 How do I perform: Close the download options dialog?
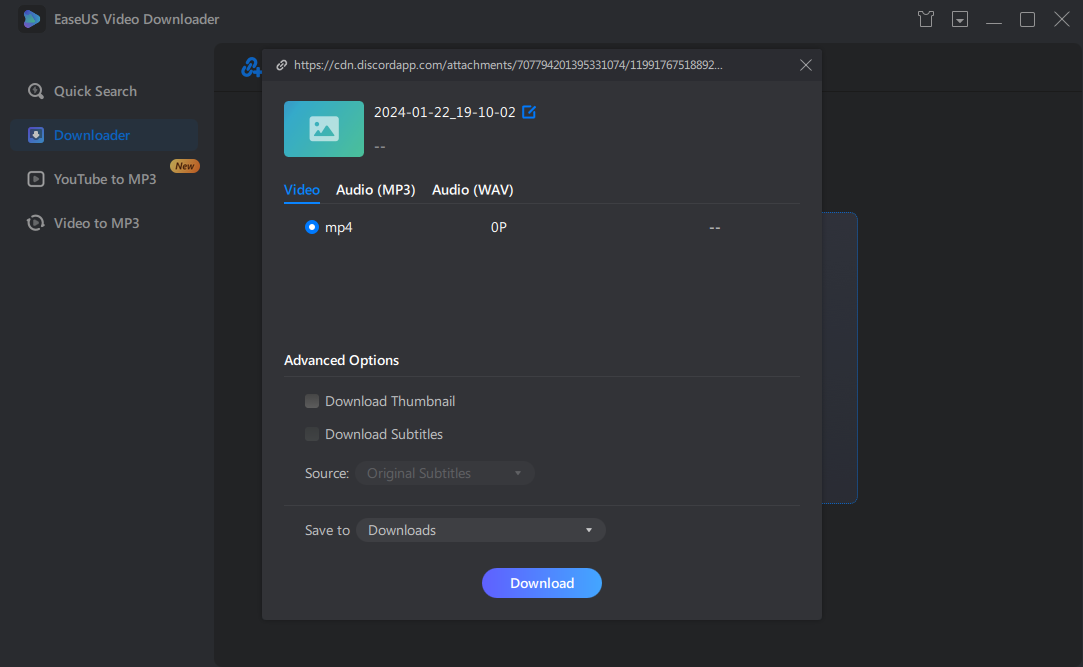[x=805, y=65]
